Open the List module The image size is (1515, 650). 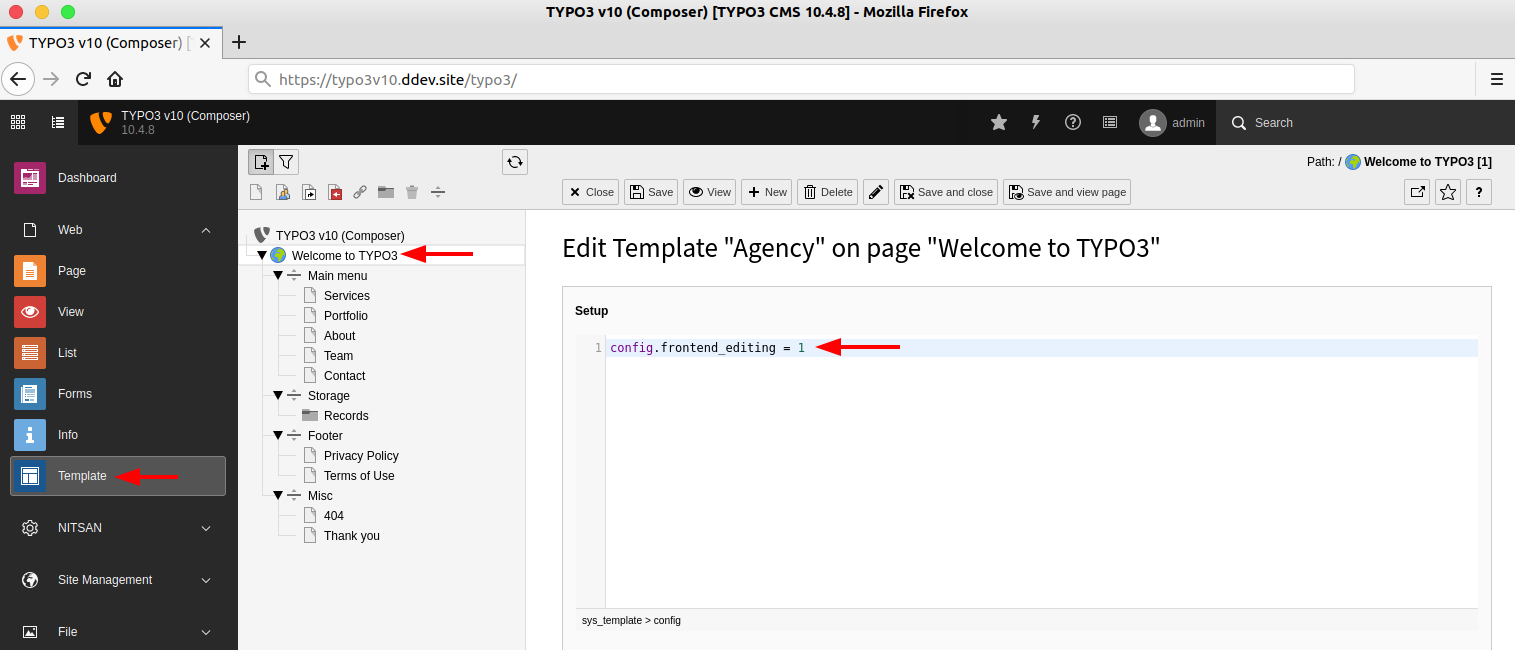[118, 353]
